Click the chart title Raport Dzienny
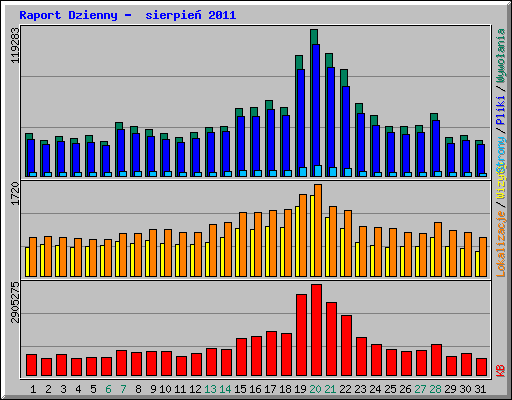This screenshot has height=400, width=512. pos(68,15)
